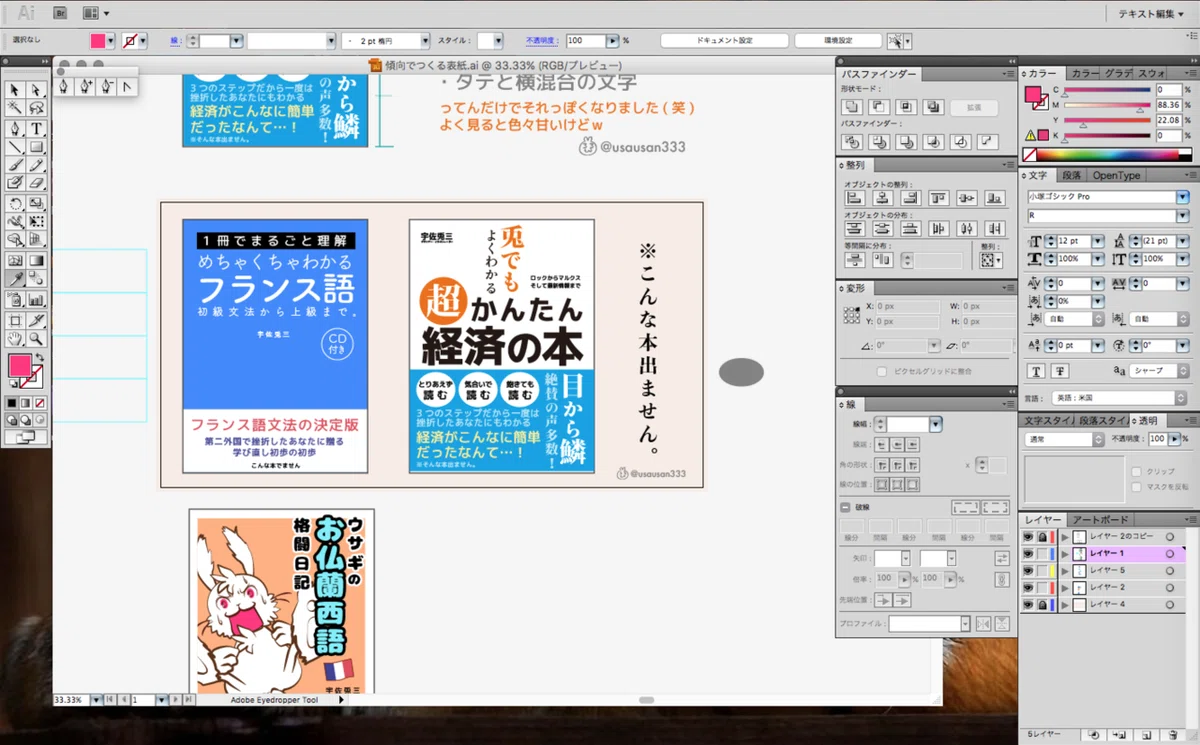Switch to グラデ gradient tab
This screenshot has height=745, width=1200.
(1118, 74)
